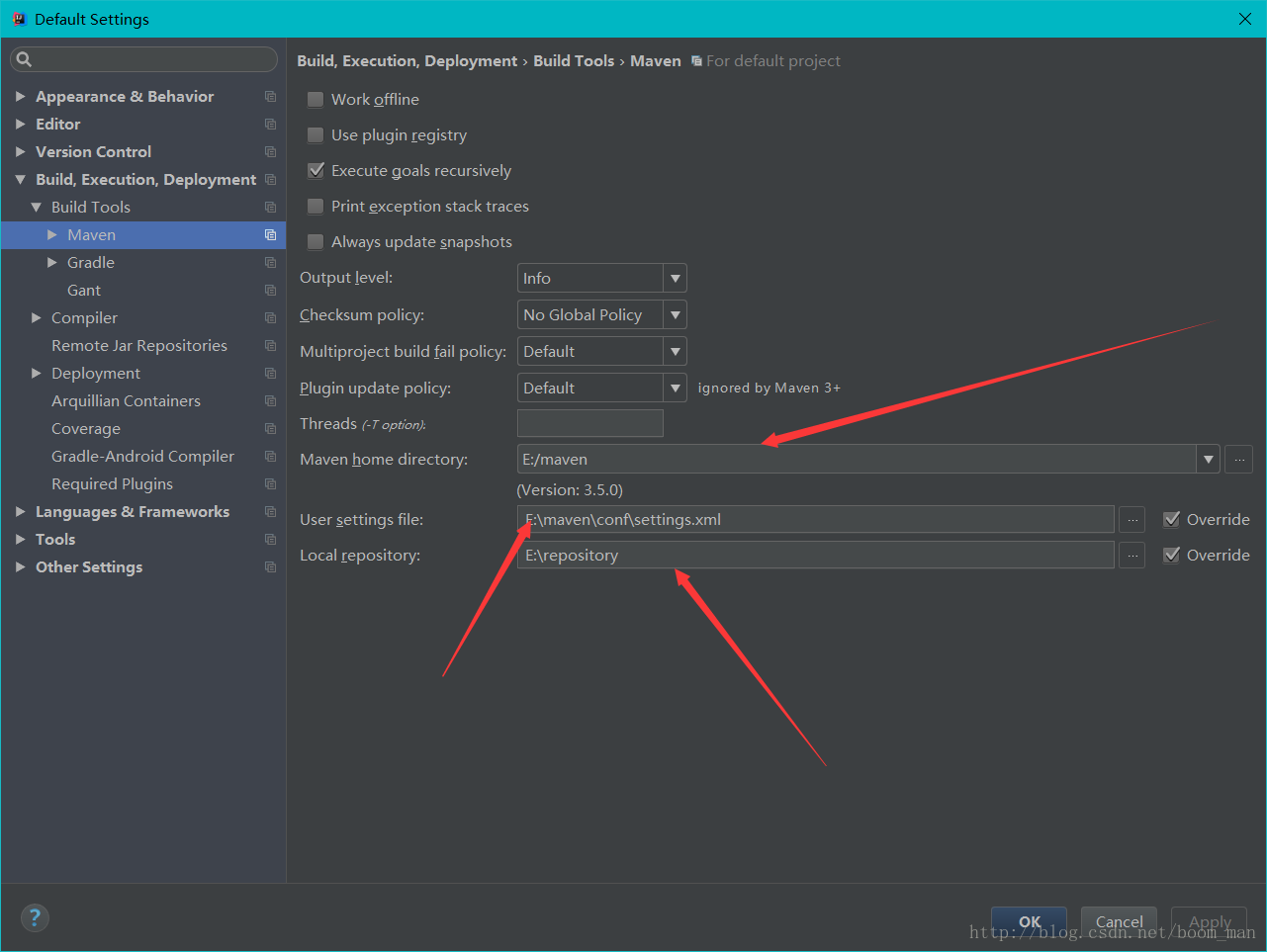
Task: Click project-level icon beside Version Control
Action: pos(270,152)
